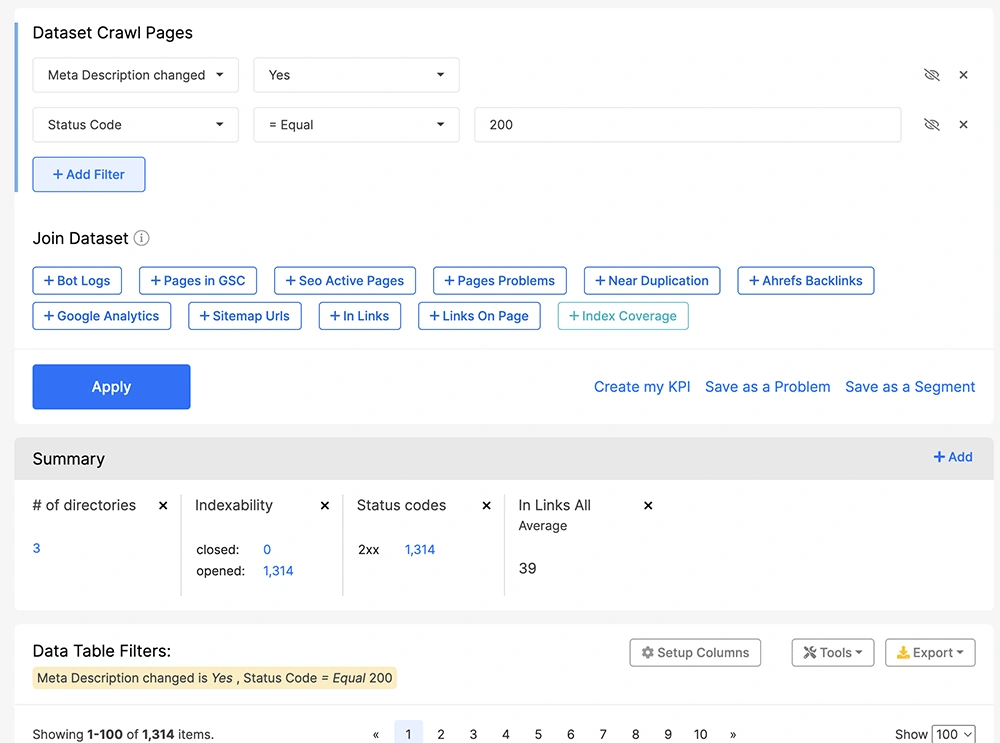Remove the Meta Description changed filter row
This screenshot has height=743, width=1000.
pyautogui.click(x=963, y=75)
